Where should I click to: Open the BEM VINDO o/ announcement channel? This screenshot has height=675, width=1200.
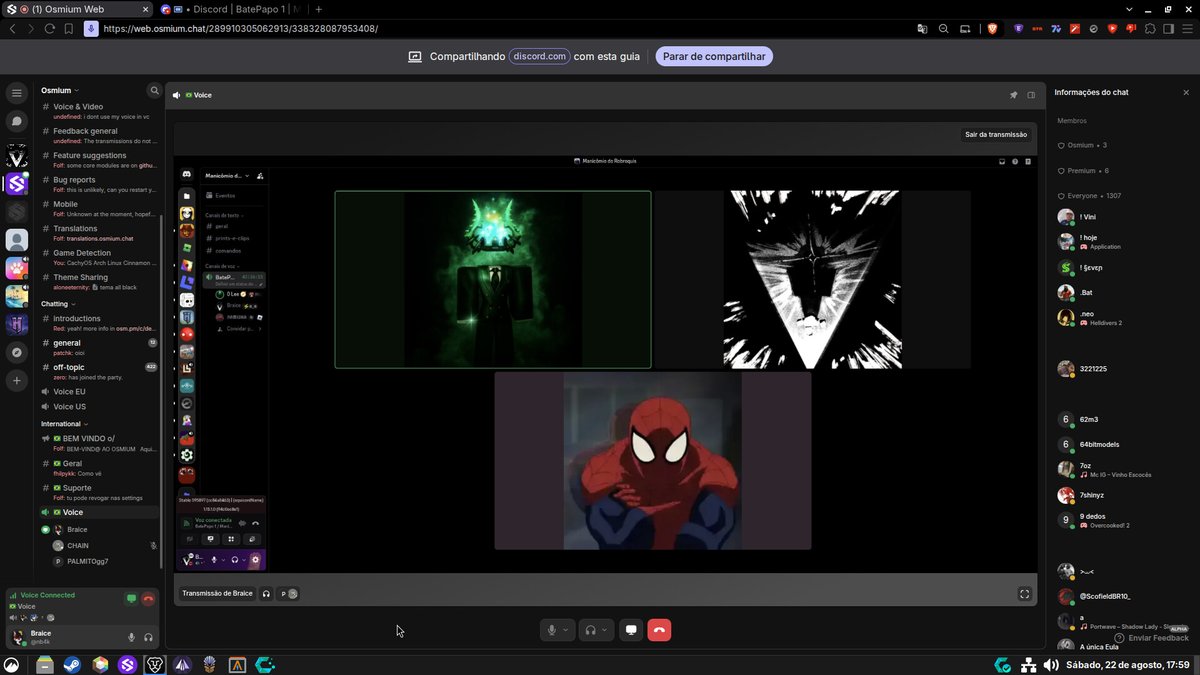99,443
